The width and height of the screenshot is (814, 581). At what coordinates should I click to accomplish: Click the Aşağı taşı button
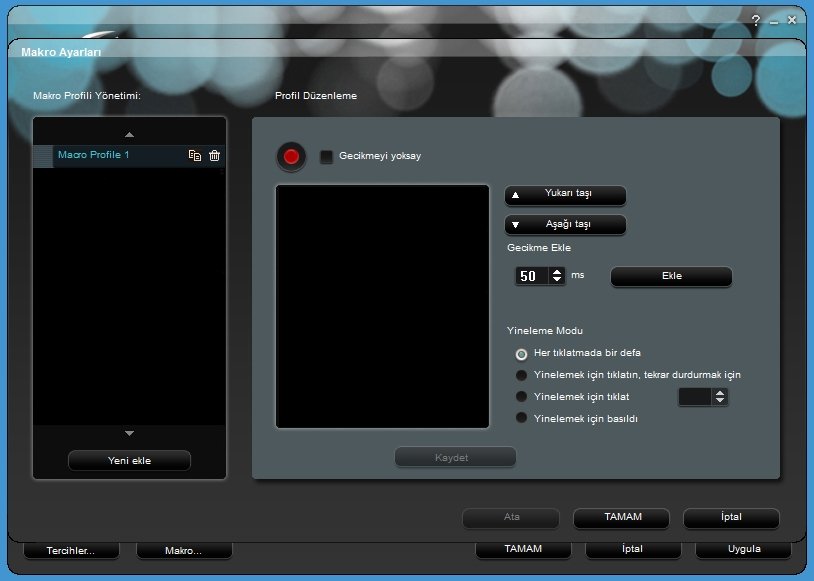click(x=565, y=225)
